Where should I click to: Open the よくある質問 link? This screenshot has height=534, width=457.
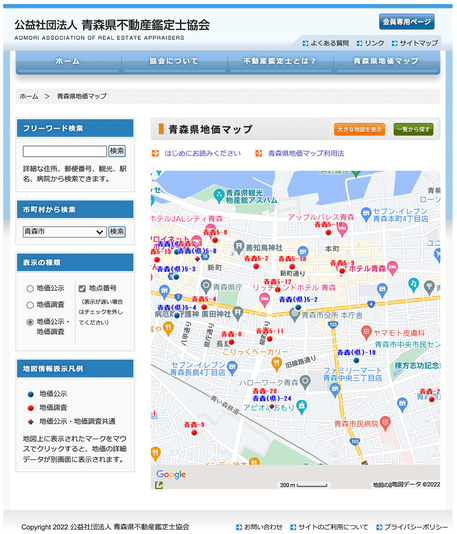pyautogui.click(x=326, y=43)
